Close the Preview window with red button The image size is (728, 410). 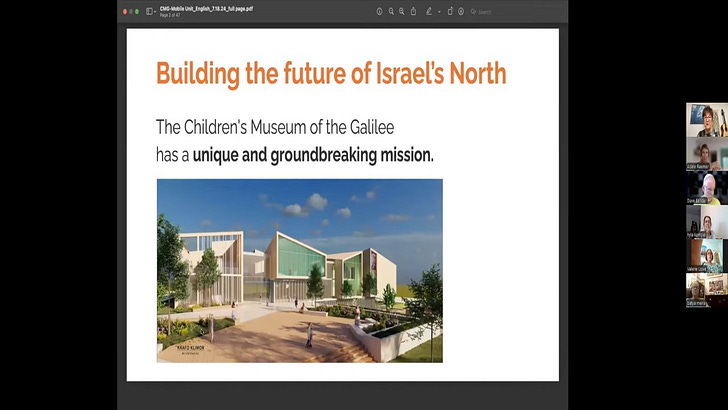(125, 12)
